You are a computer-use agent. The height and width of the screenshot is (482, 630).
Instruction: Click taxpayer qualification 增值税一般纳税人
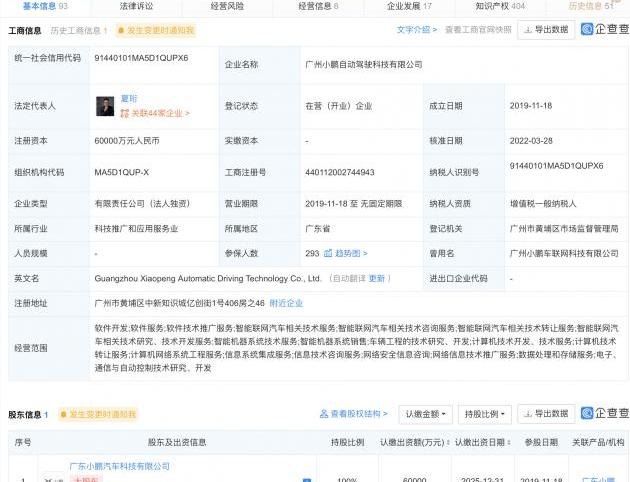click(x=543, y=204)
